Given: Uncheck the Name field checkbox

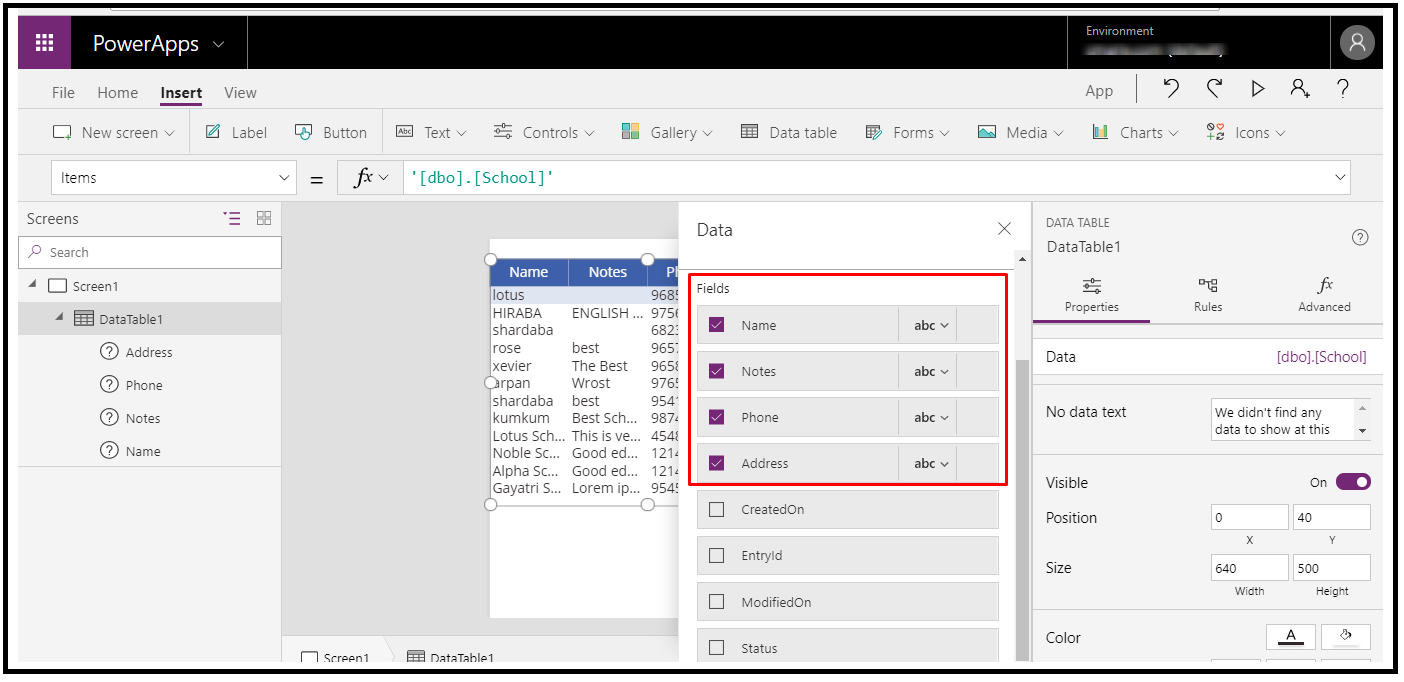Looking at the screenshot, I should tap(716, 325).
